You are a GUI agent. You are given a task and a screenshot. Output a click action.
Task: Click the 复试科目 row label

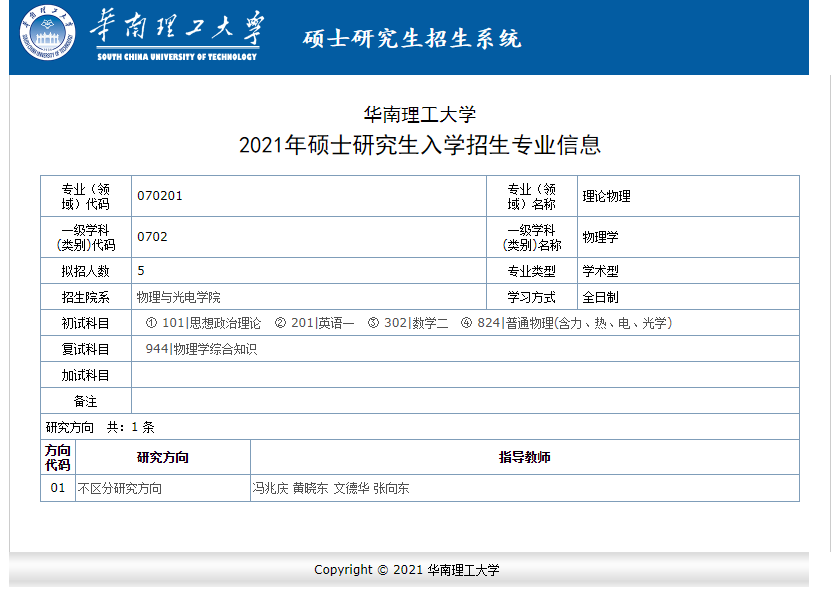point(86,349)
